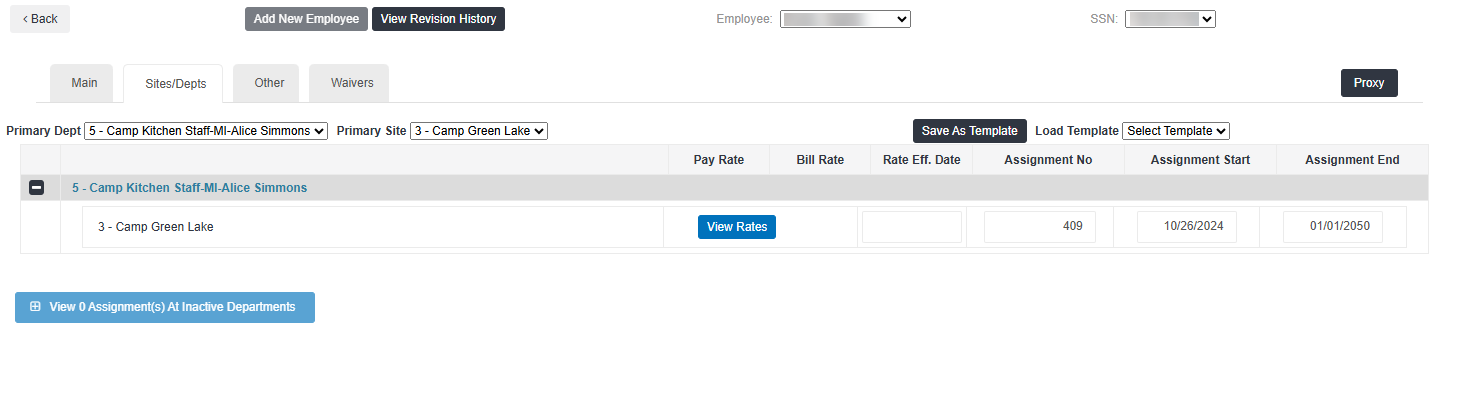Expand the Primary Site dropdown
This screenshot has width=1458, height=407.
479,131
